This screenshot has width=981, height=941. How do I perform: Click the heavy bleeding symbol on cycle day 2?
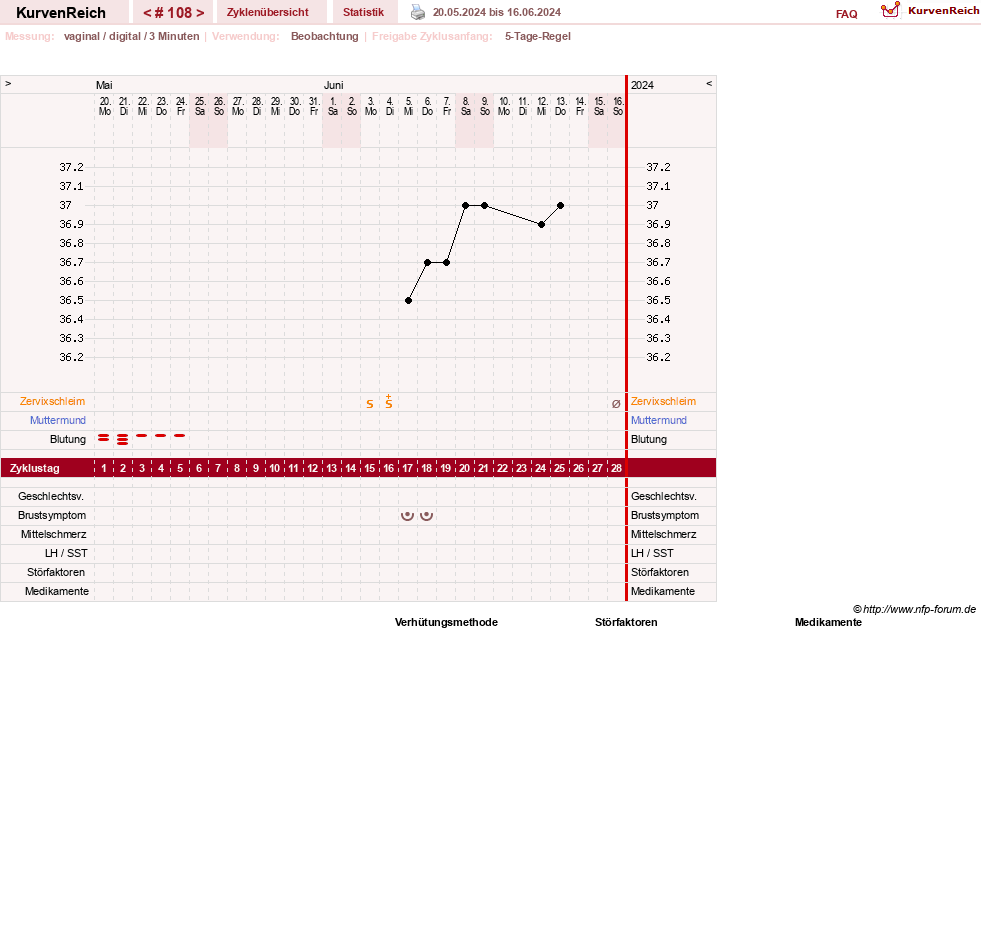[123, 439]
